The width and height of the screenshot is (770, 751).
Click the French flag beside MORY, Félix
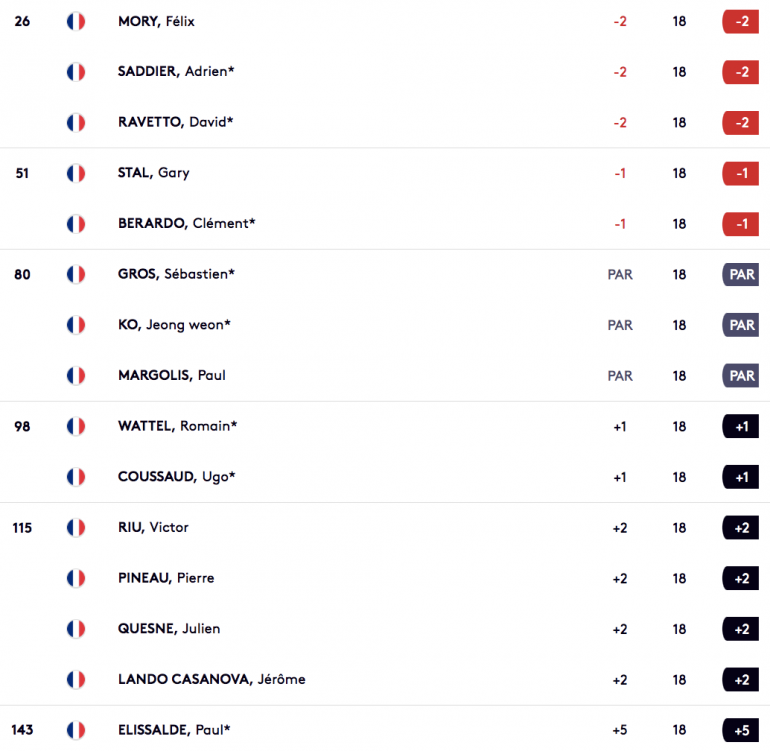click(76, 22)
